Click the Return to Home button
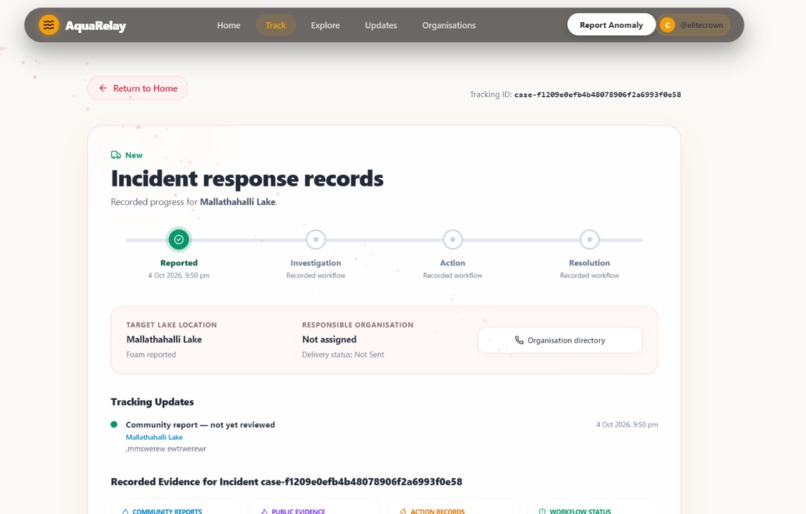This screenshot has height=514, width=806. (137, 88)
